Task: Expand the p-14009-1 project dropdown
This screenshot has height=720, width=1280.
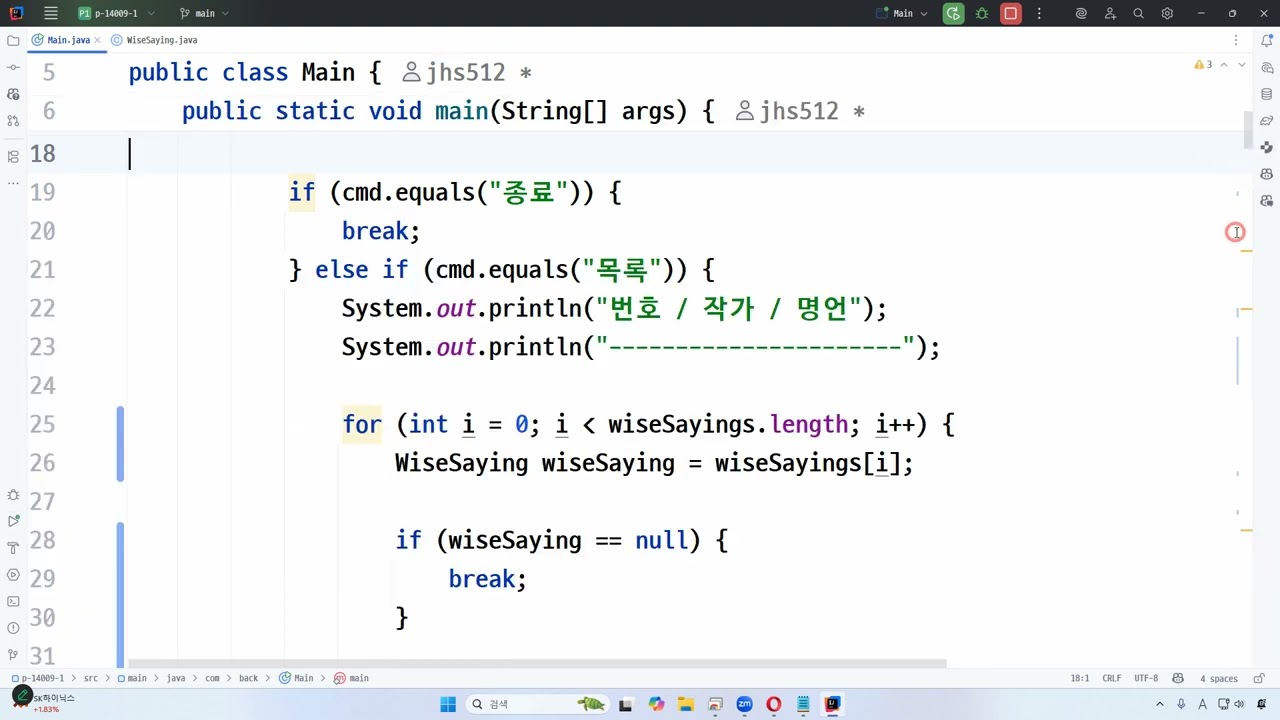Action: click(115, 14)
